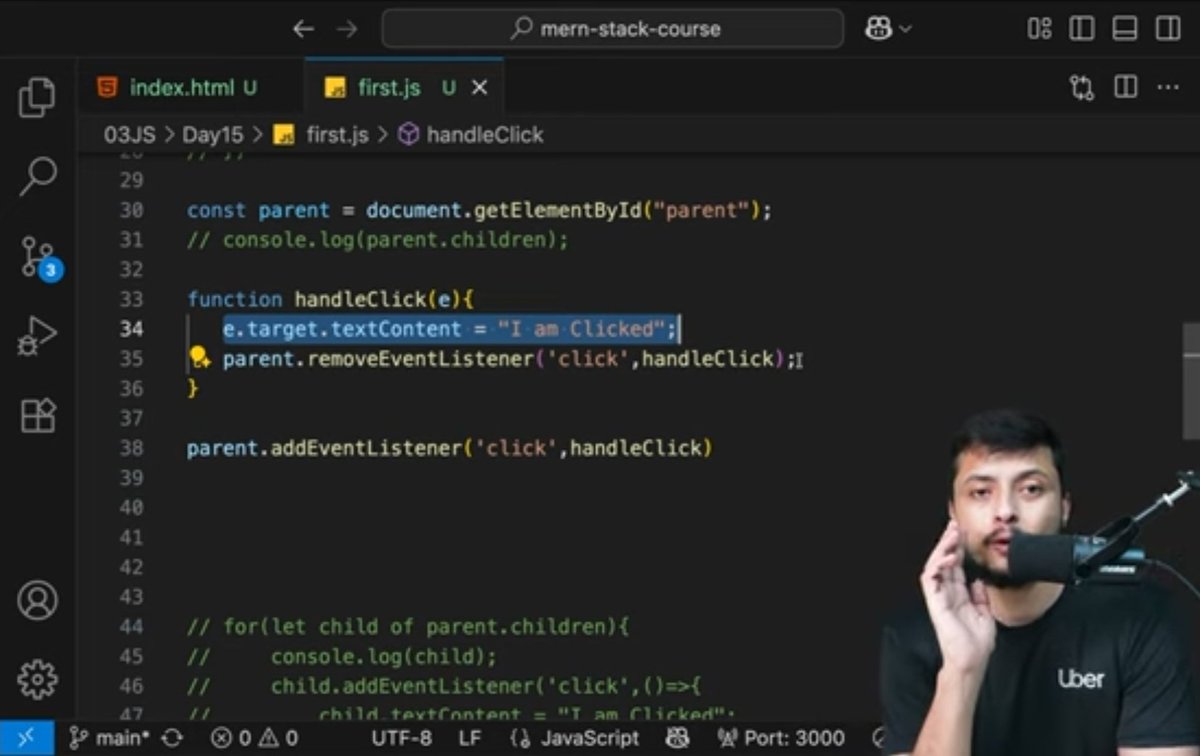
Task: Open the Explorer view in activity bar
Action: click(37, 97)
